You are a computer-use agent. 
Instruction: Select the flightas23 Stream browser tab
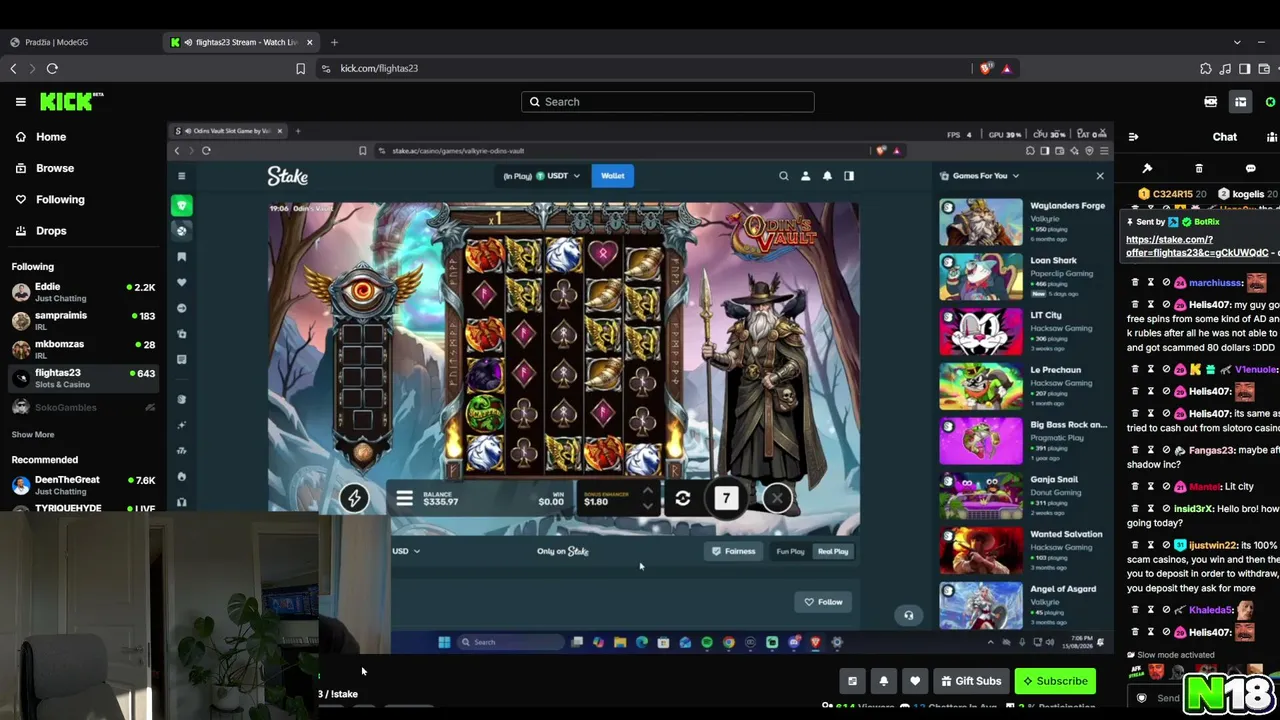[241, 42]
